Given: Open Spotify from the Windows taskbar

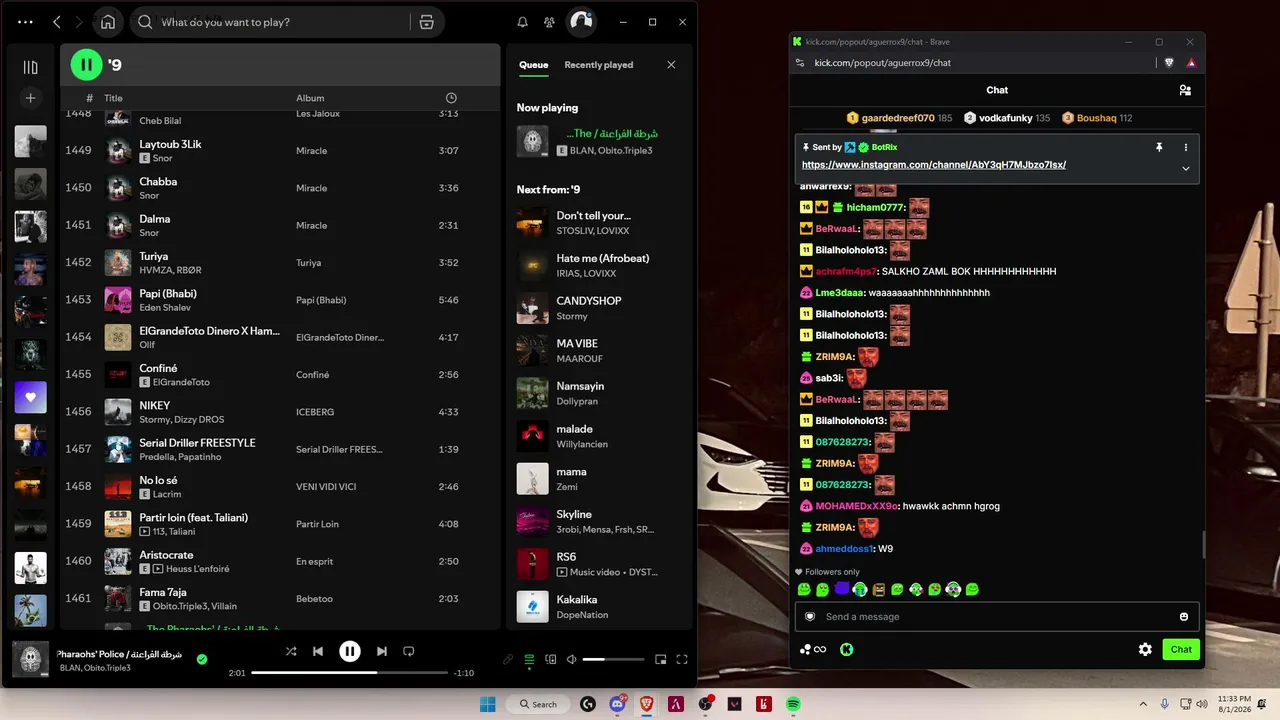Looking at the screenshot, I should click(x=793, y=704).
